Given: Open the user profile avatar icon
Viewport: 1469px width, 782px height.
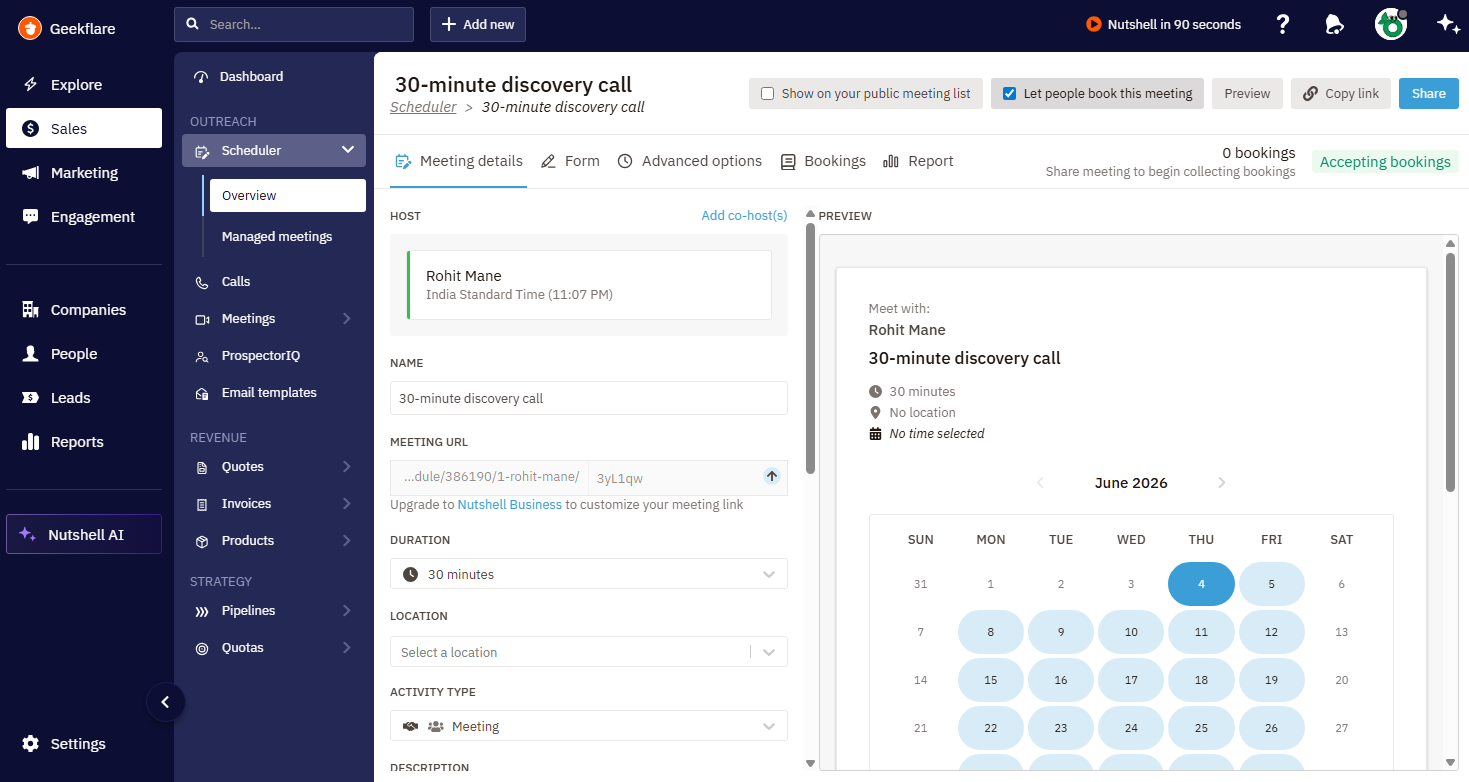Looking at the screenshot, I should point(1391,25).
